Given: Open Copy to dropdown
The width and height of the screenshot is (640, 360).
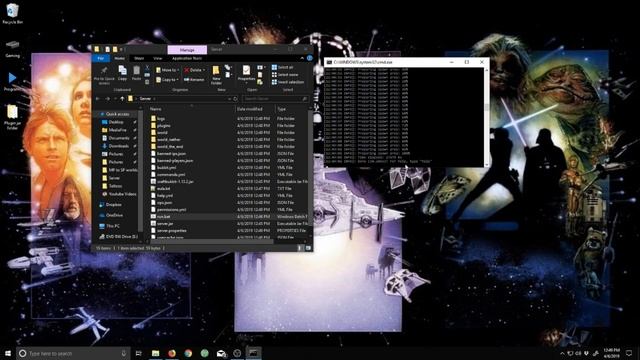Looking at the screenshot, I should (167, 80).
